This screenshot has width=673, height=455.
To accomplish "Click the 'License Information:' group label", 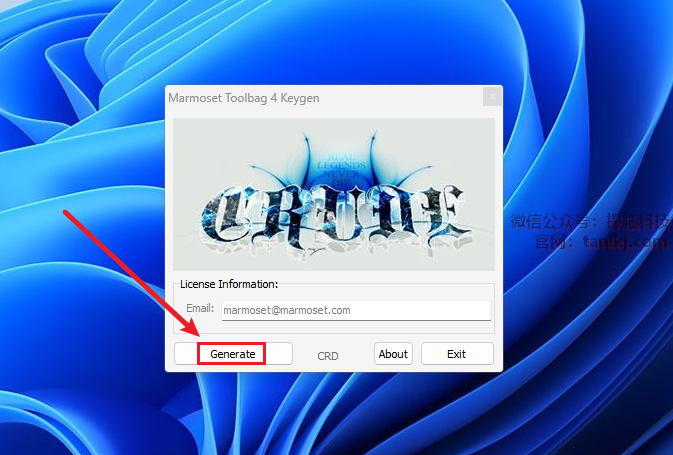I will (x=229, y=284).
